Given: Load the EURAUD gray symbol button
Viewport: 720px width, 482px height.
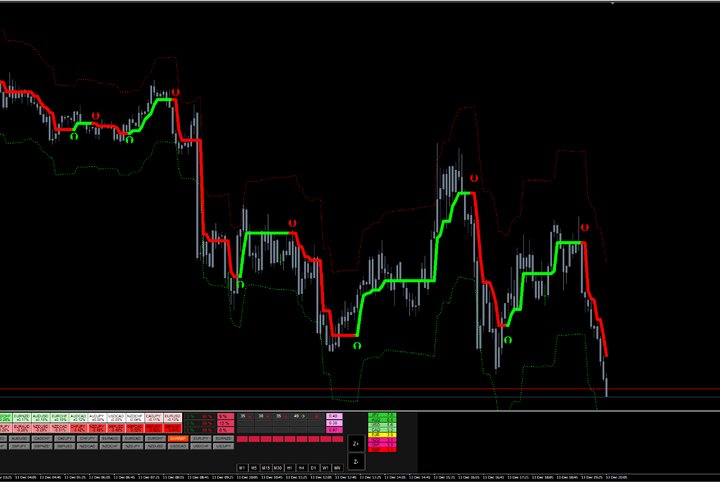Looking at the screenshot, I should pos(110,438).
